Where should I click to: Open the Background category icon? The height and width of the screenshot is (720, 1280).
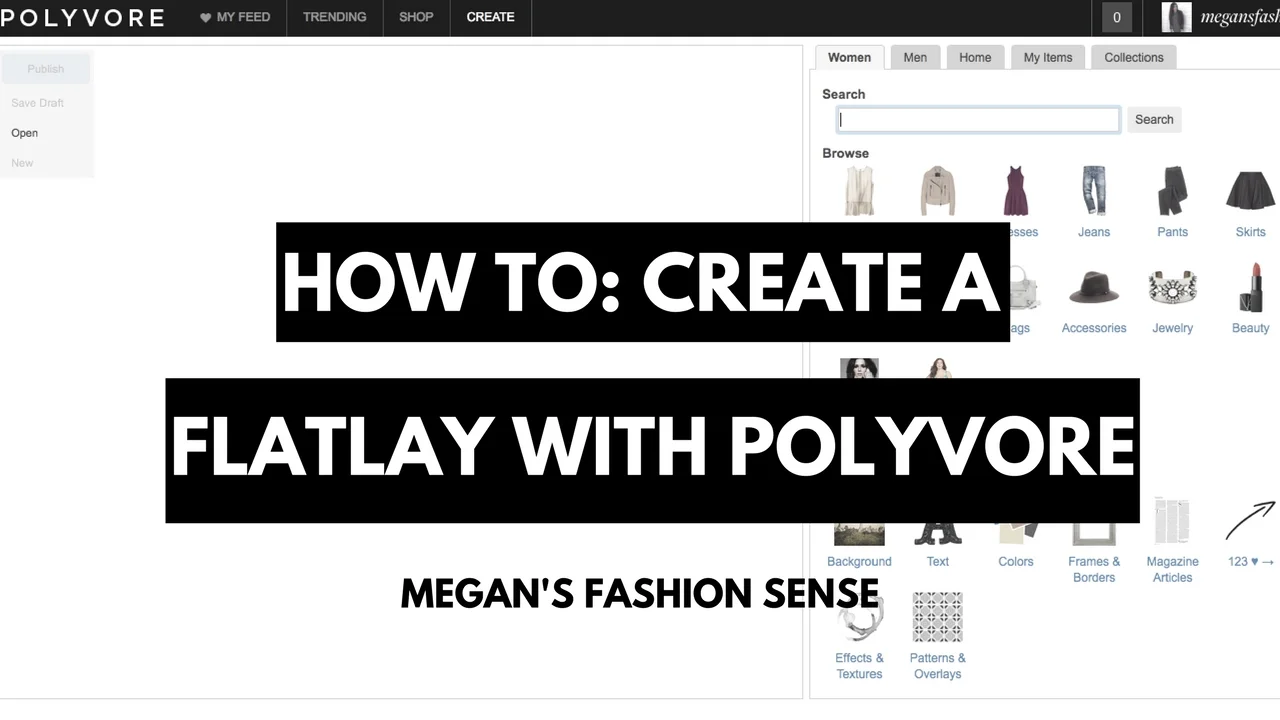(x=860, y=534)
